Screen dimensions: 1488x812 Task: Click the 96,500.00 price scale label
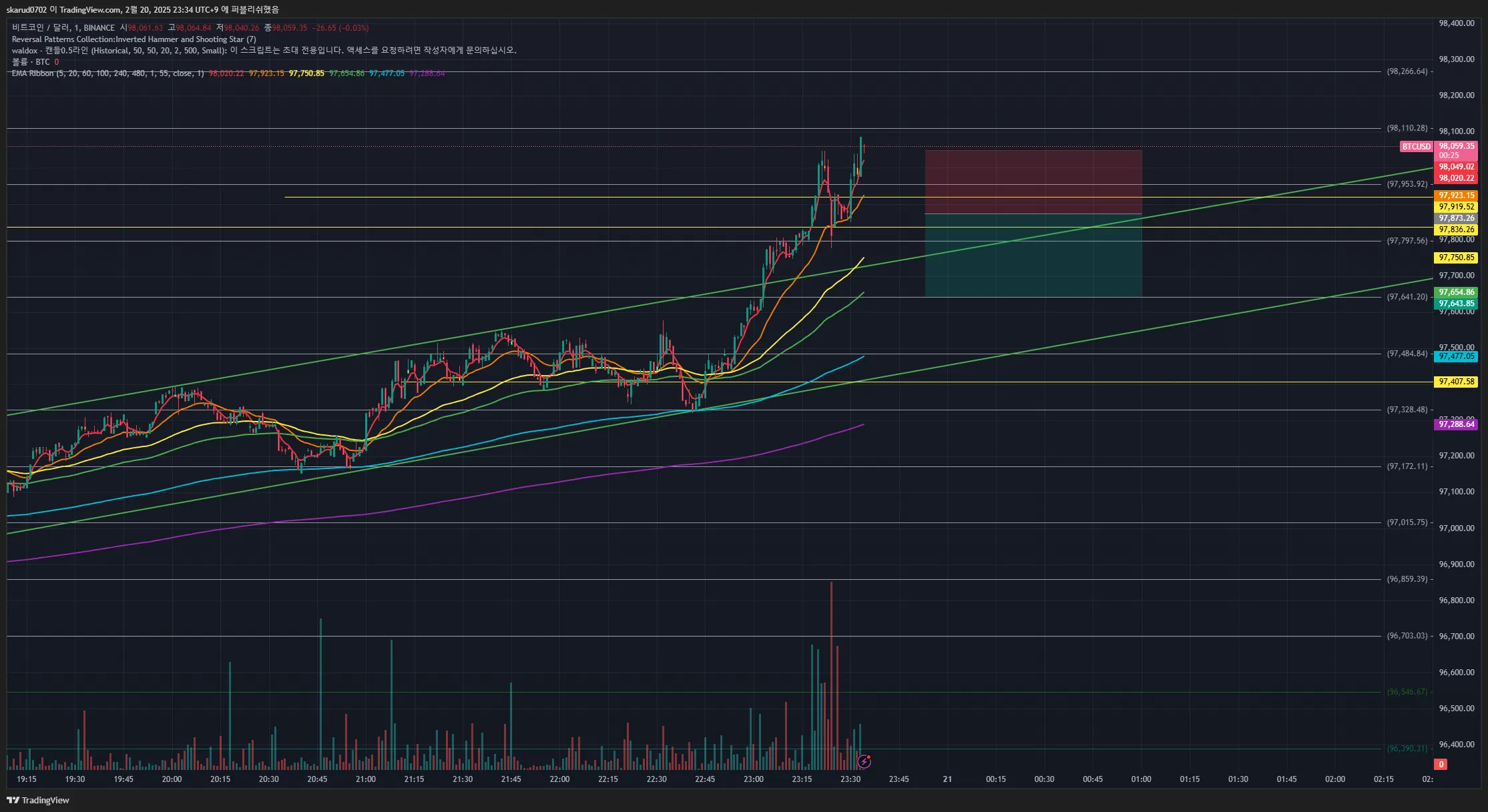1457,709
